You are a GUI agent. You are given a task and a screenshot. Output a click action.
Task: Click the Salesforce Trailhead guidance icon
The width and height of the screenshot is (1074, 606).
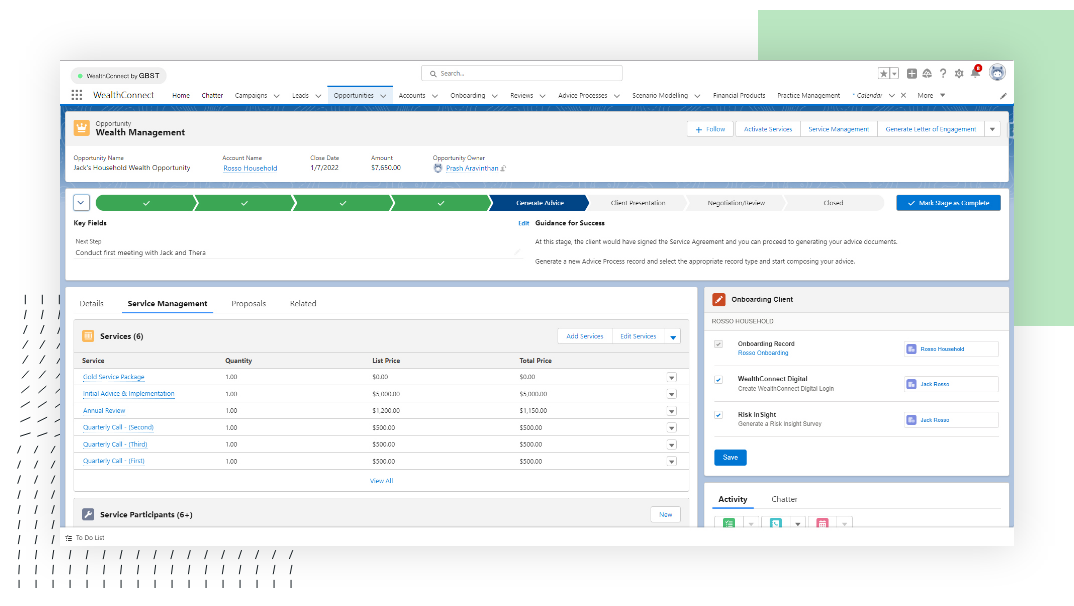[x=927, y=73]
